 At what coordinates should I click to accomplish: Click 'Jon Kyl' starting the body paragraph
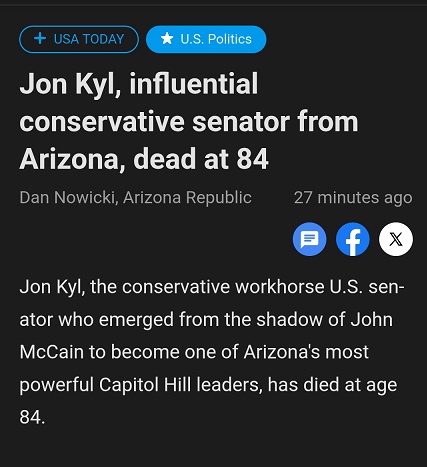(x=52, y=287)
